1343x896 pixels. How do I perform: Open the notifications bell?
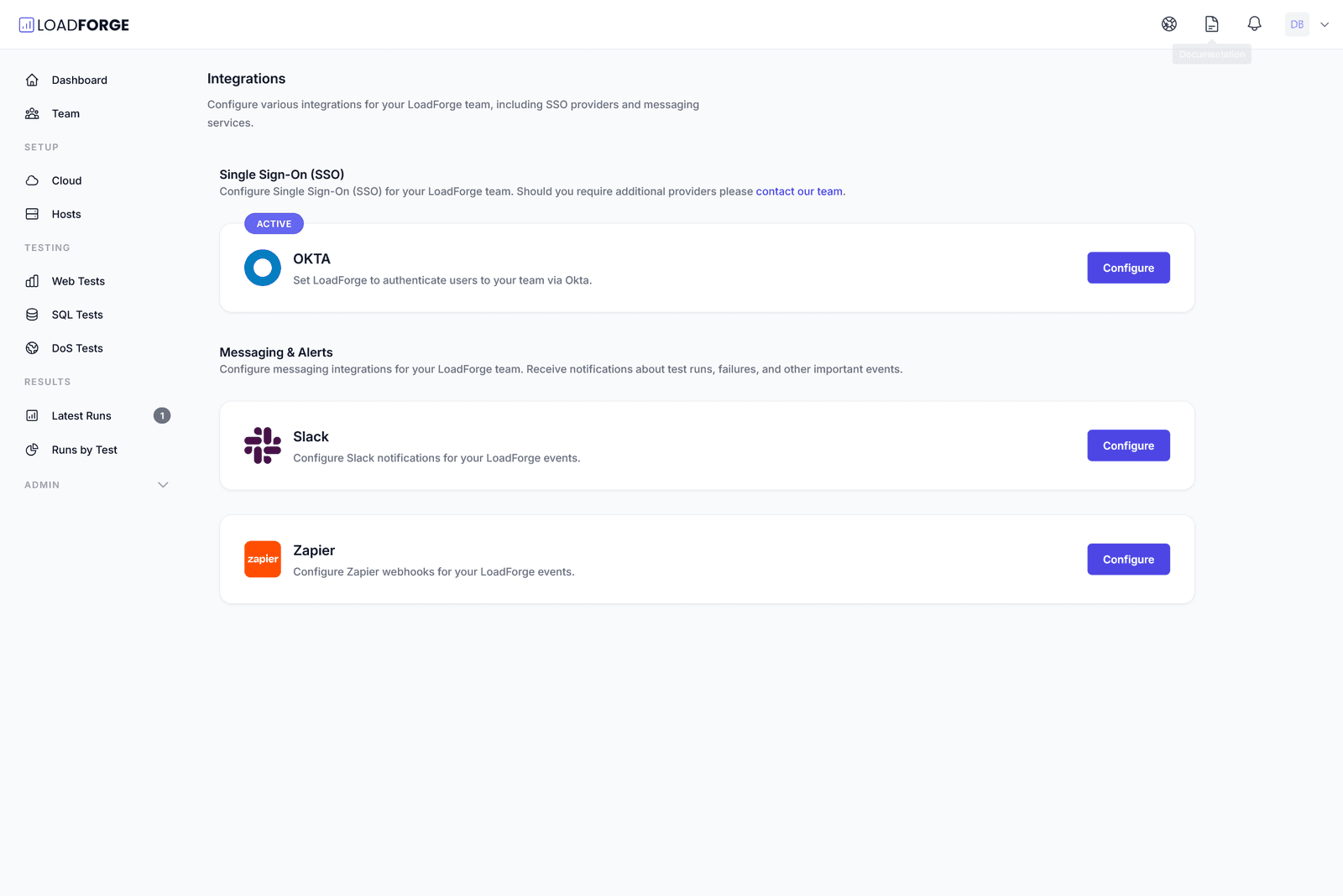click(x=1253, y=23)
